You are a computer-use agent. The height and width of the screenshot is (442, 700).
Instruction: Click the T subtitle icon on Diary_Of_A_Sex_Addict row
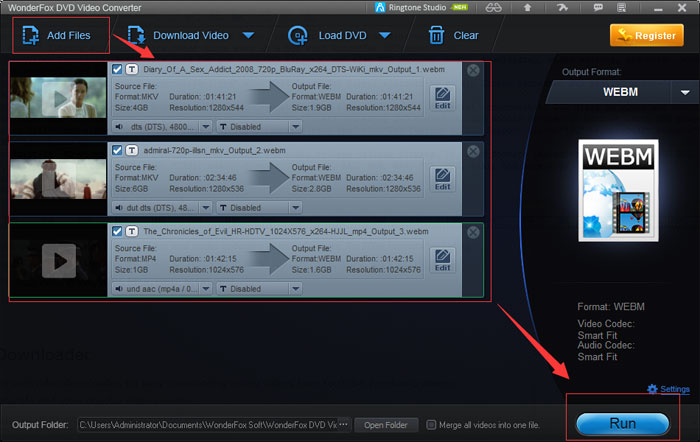click(132, 69)
